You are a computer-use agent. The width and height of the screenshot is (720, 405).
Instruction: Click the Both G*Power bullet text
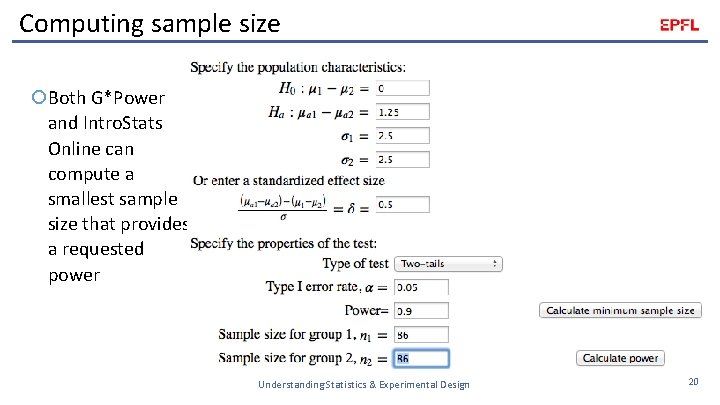(105, 98)
